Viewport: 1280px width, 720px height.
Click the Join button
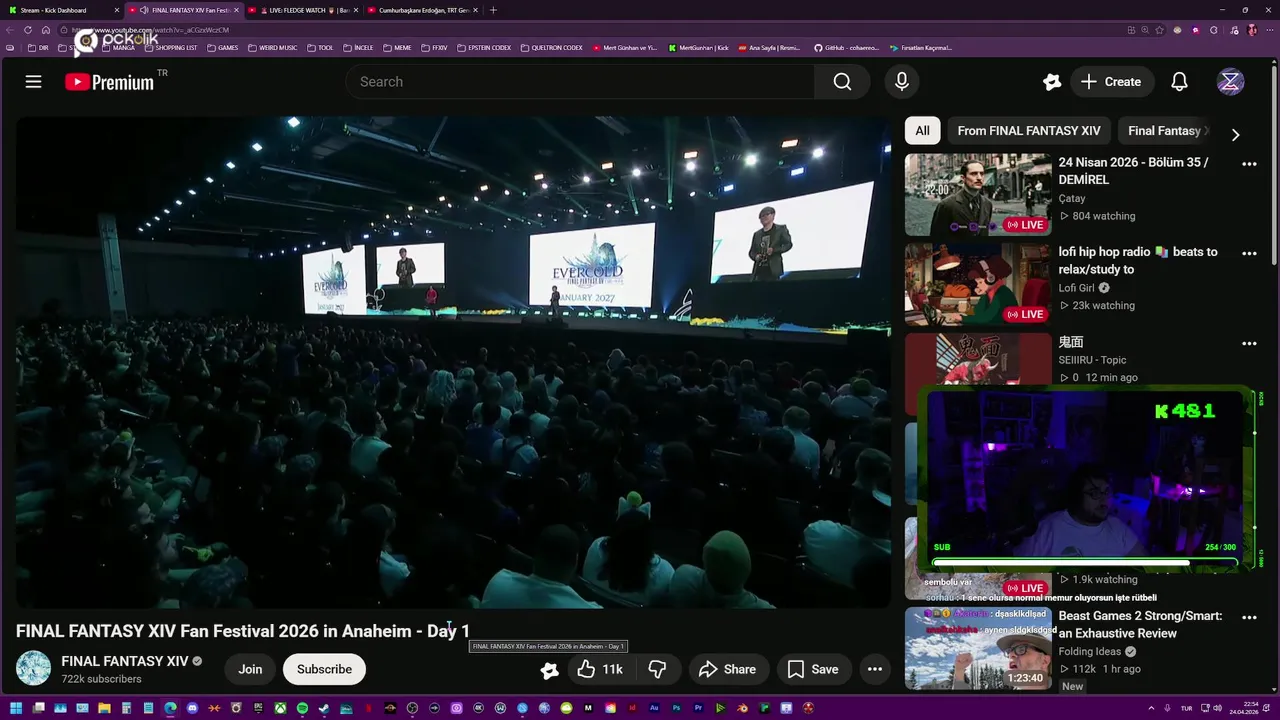250,669
